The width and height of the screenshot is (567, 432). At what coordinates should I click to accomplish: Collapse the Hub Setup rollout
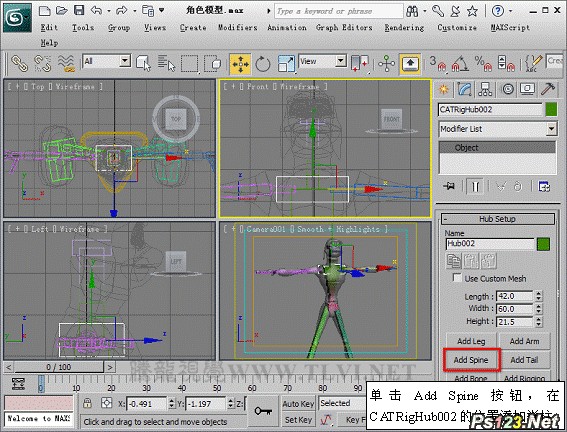tap(498, 219)
